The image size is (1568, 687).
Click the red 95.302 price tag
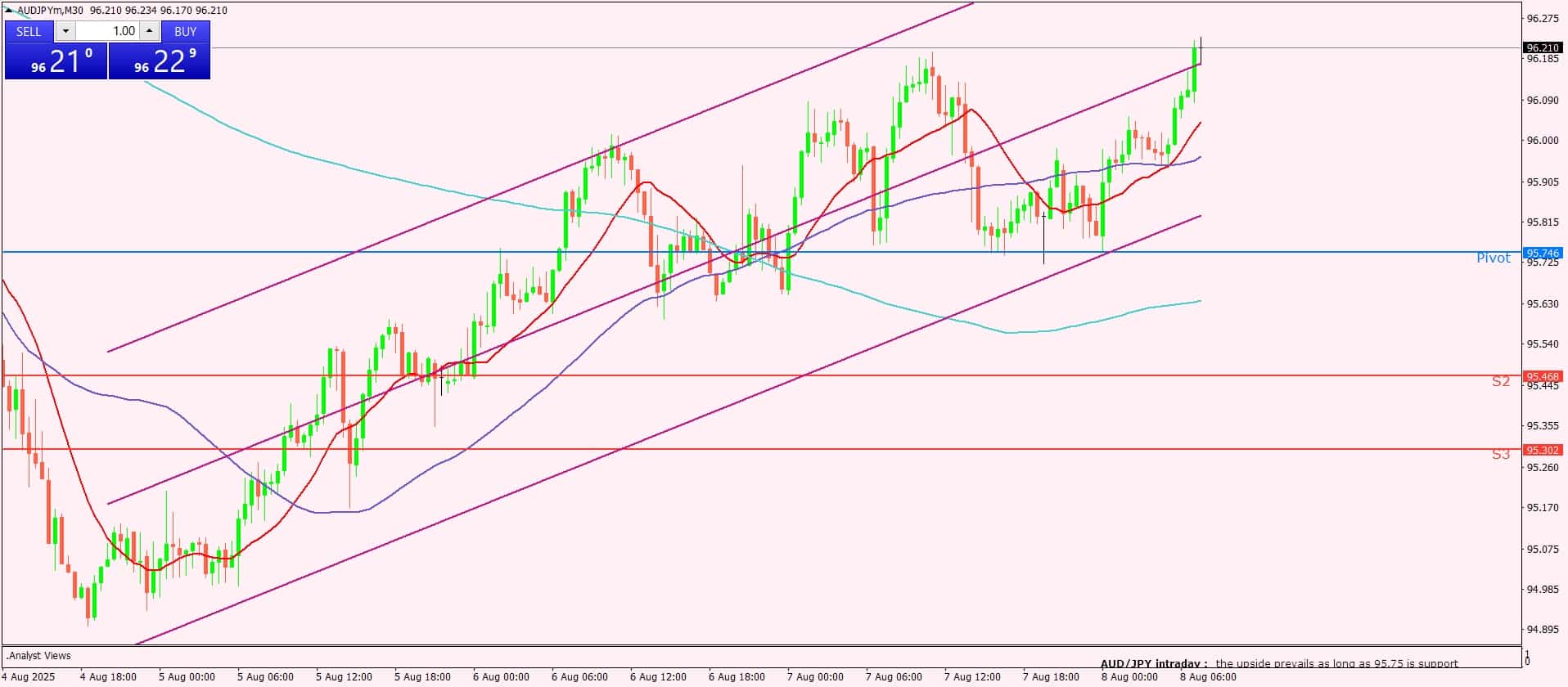click(x=1543, y=450)
